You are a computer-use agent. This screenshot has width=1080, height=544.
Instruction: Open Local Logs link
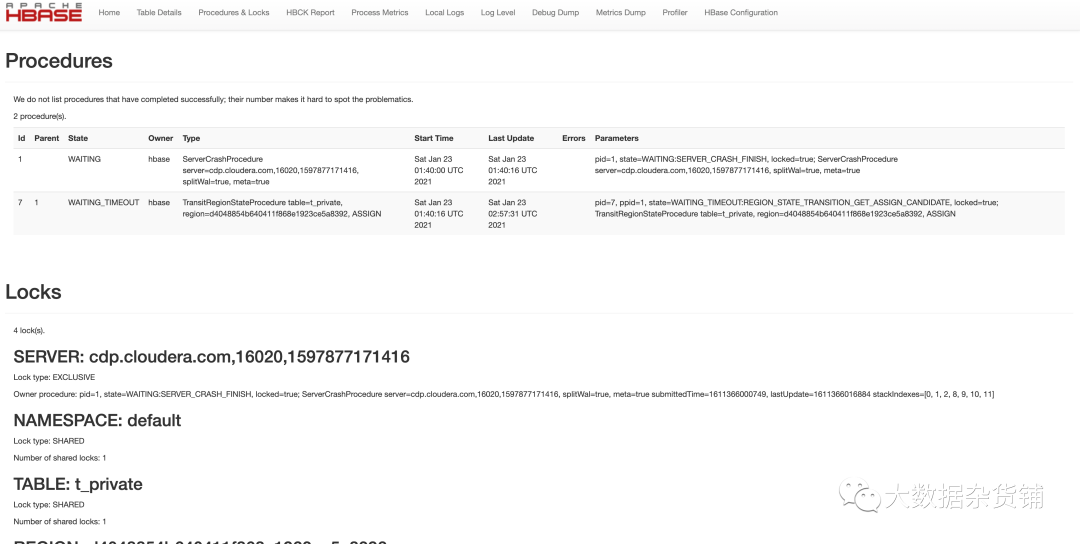(x=444, y=12)
